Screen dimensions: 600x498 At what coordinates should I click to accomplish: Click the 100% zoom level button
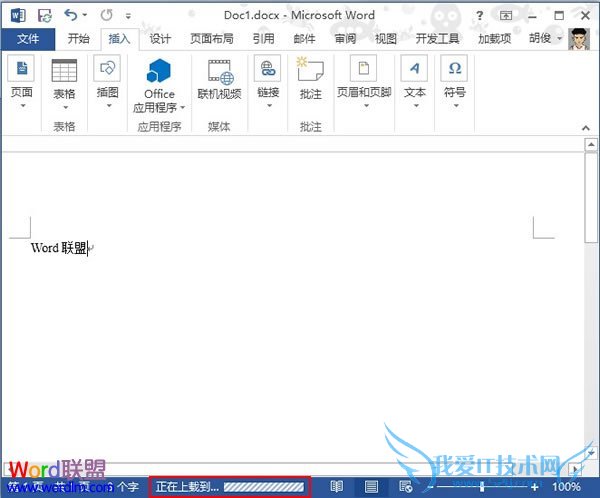coord(566,487)
